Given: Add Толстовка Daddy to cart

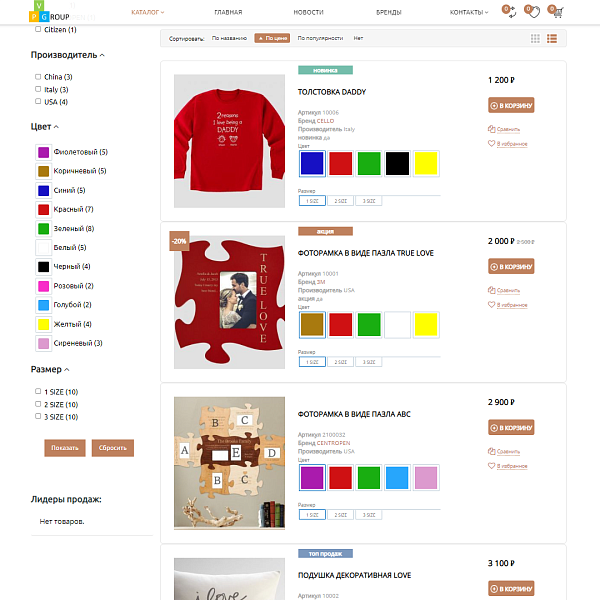Looking at the screenshot, I should [511, 105].
